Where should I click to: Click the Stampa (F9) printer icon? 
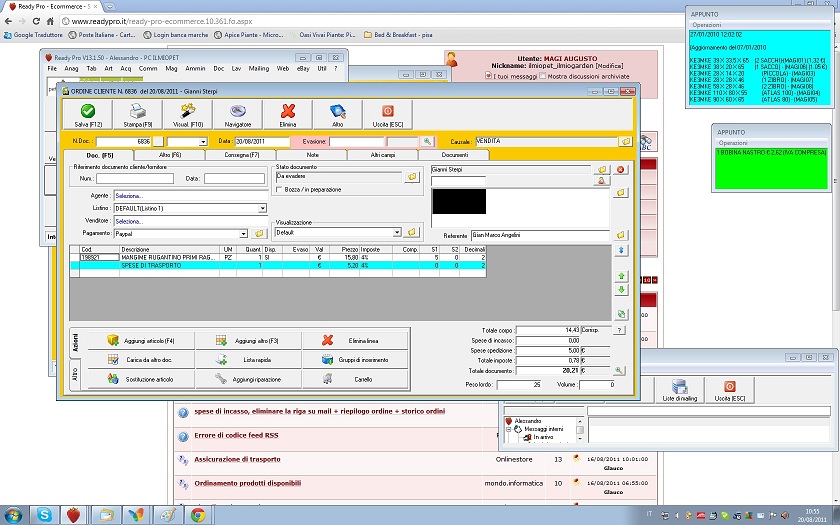click(x=138, y=111)
